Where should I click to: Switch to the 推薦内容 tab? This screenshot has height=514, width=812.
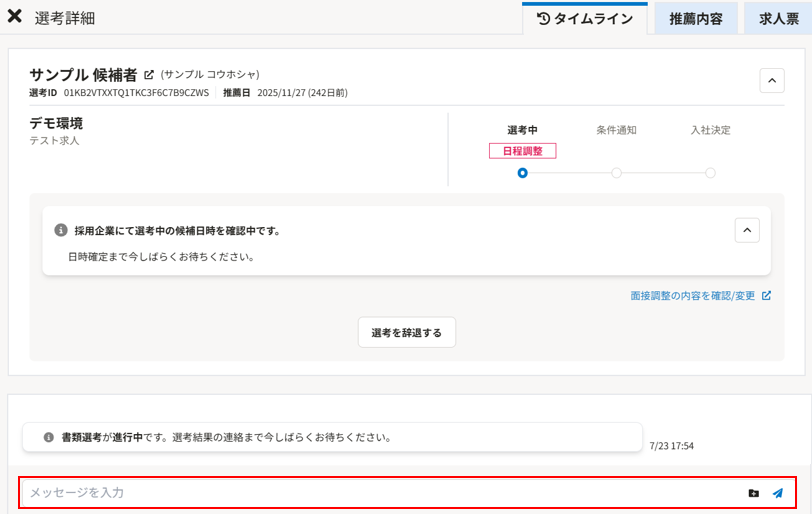tap(695, 19)
